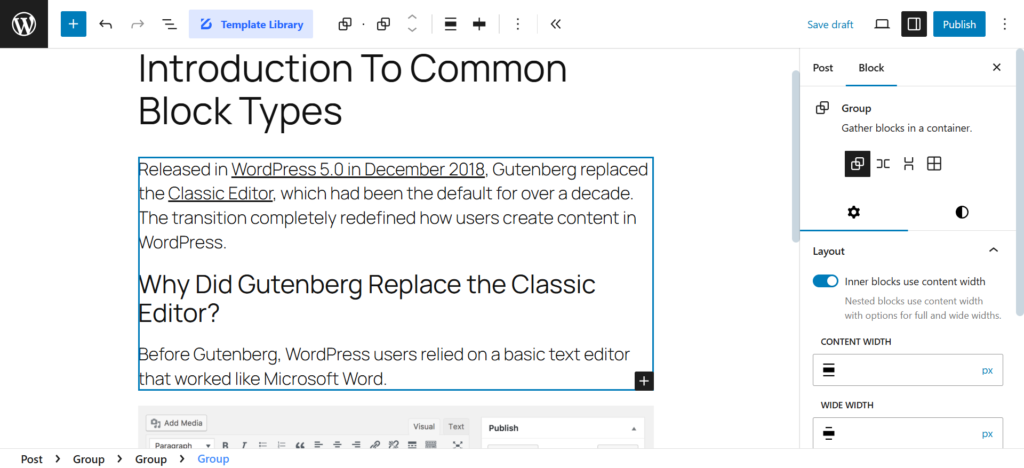Collapse the block toolbar with double chevron

[556, 24]
